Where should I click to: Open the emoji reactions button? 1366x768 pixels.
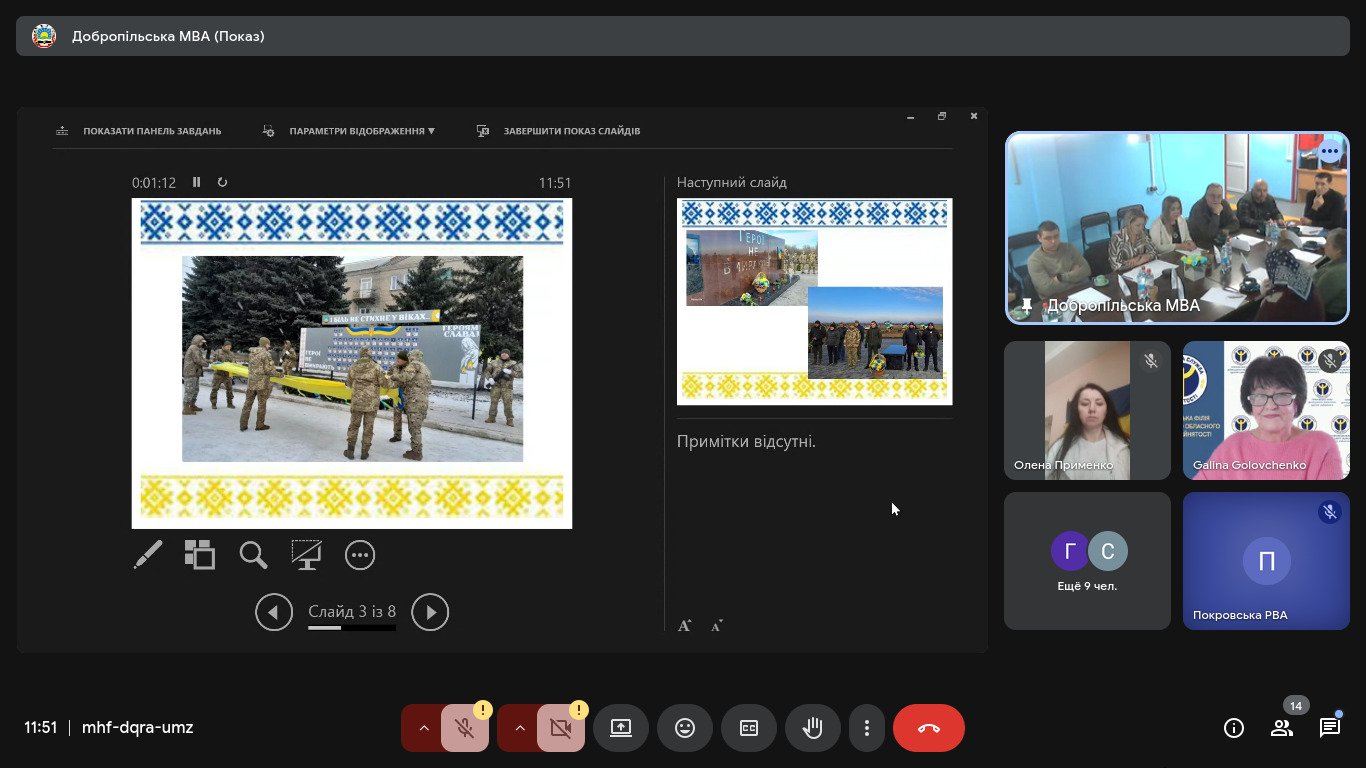coord(685,728)
